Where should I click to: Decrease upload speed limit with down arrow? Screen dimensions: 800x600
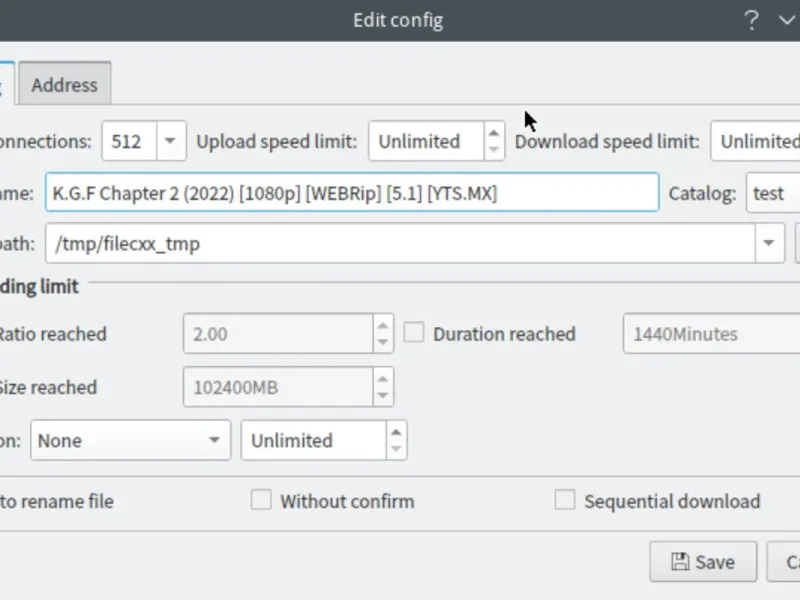[494, 150]
